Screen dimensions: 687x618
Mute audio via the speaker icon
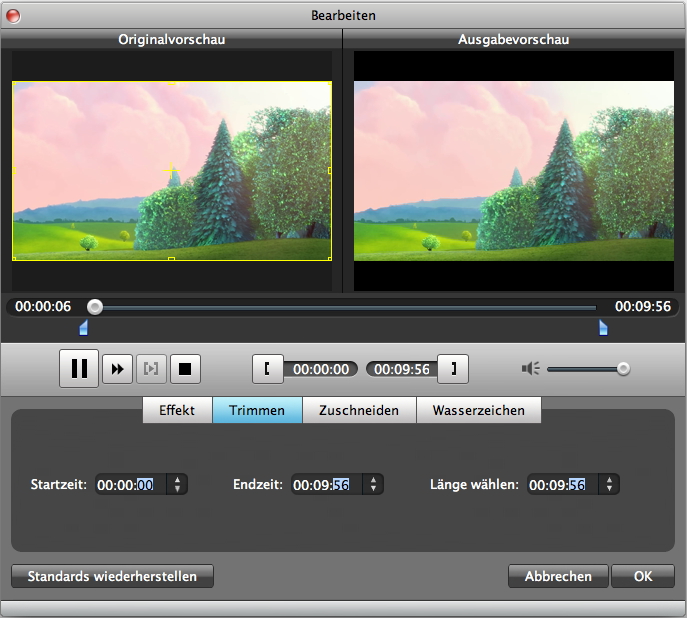(531, 369)
